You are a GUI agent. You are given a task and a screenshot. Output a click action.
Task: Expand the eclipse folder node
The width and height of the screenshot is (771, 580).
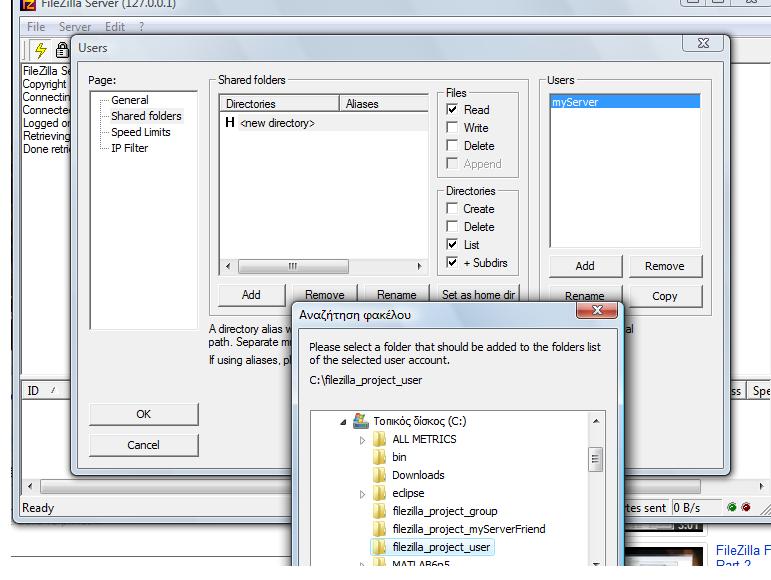(x=362, y=494)
